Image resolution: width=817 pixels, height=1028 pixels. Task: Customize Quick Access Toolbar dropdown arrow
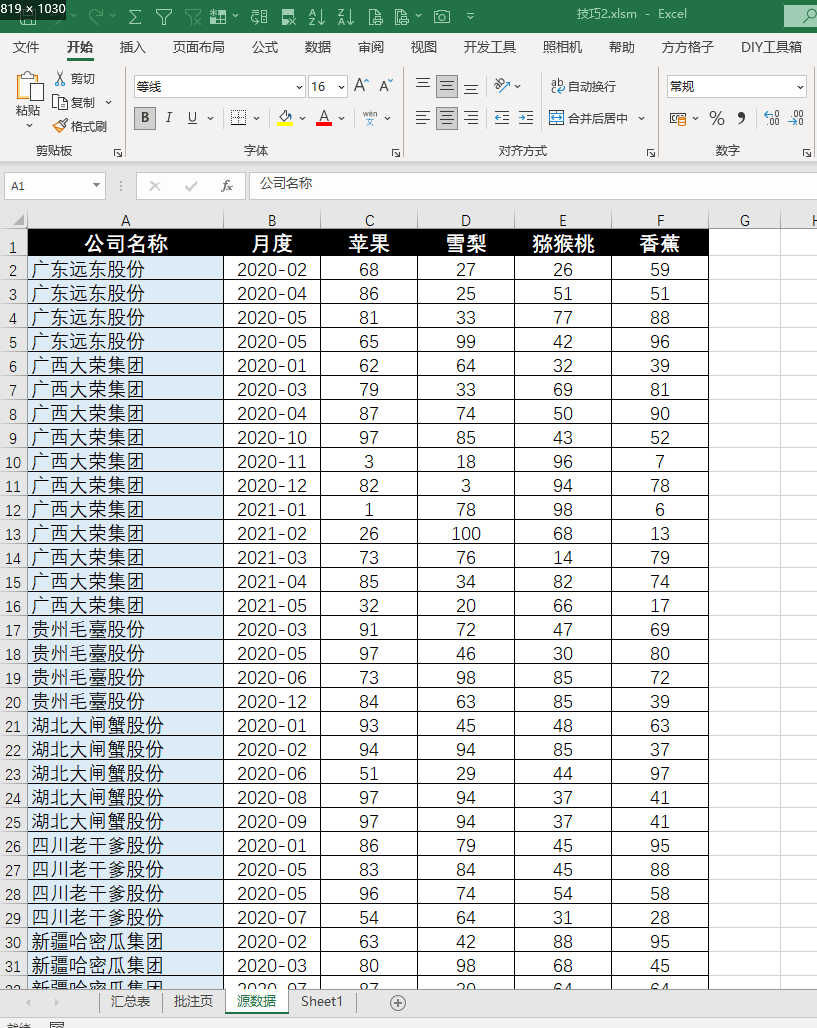coord(470,16)
